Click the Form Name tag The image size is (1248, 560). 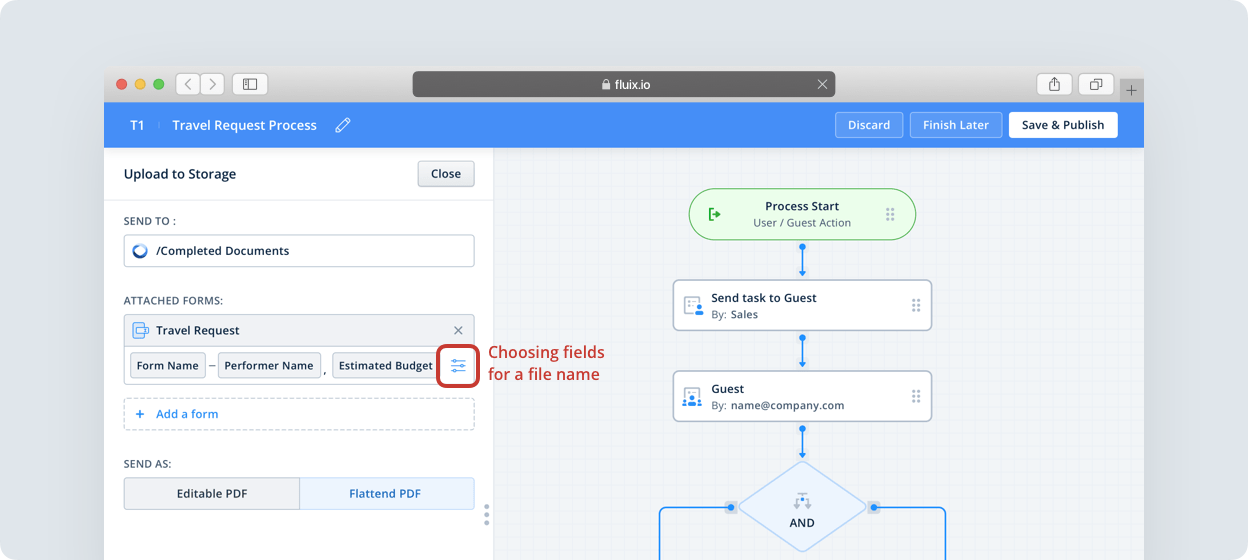(168, 366)
